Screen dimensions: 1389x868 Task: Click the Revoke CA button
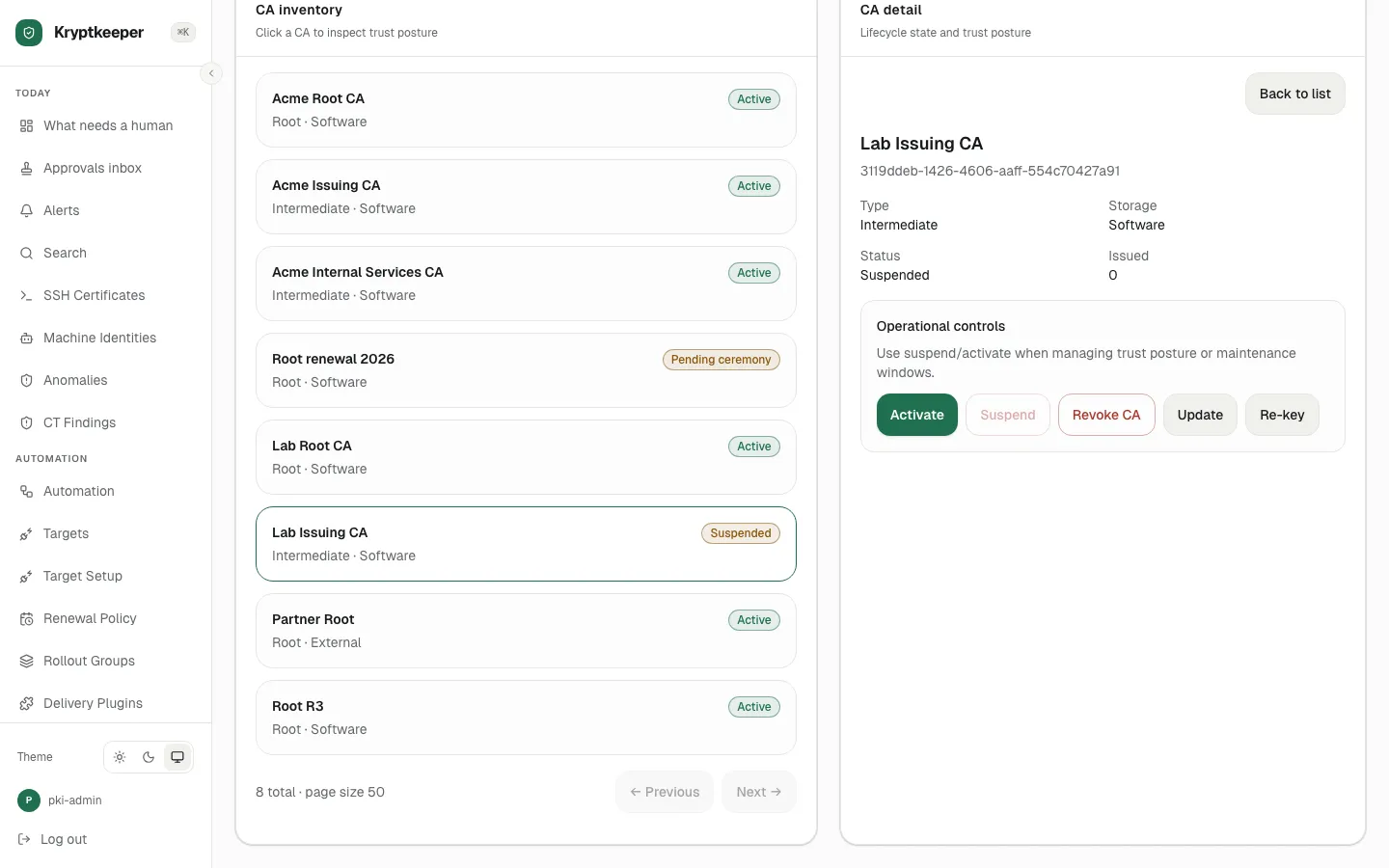[1106, 415]
